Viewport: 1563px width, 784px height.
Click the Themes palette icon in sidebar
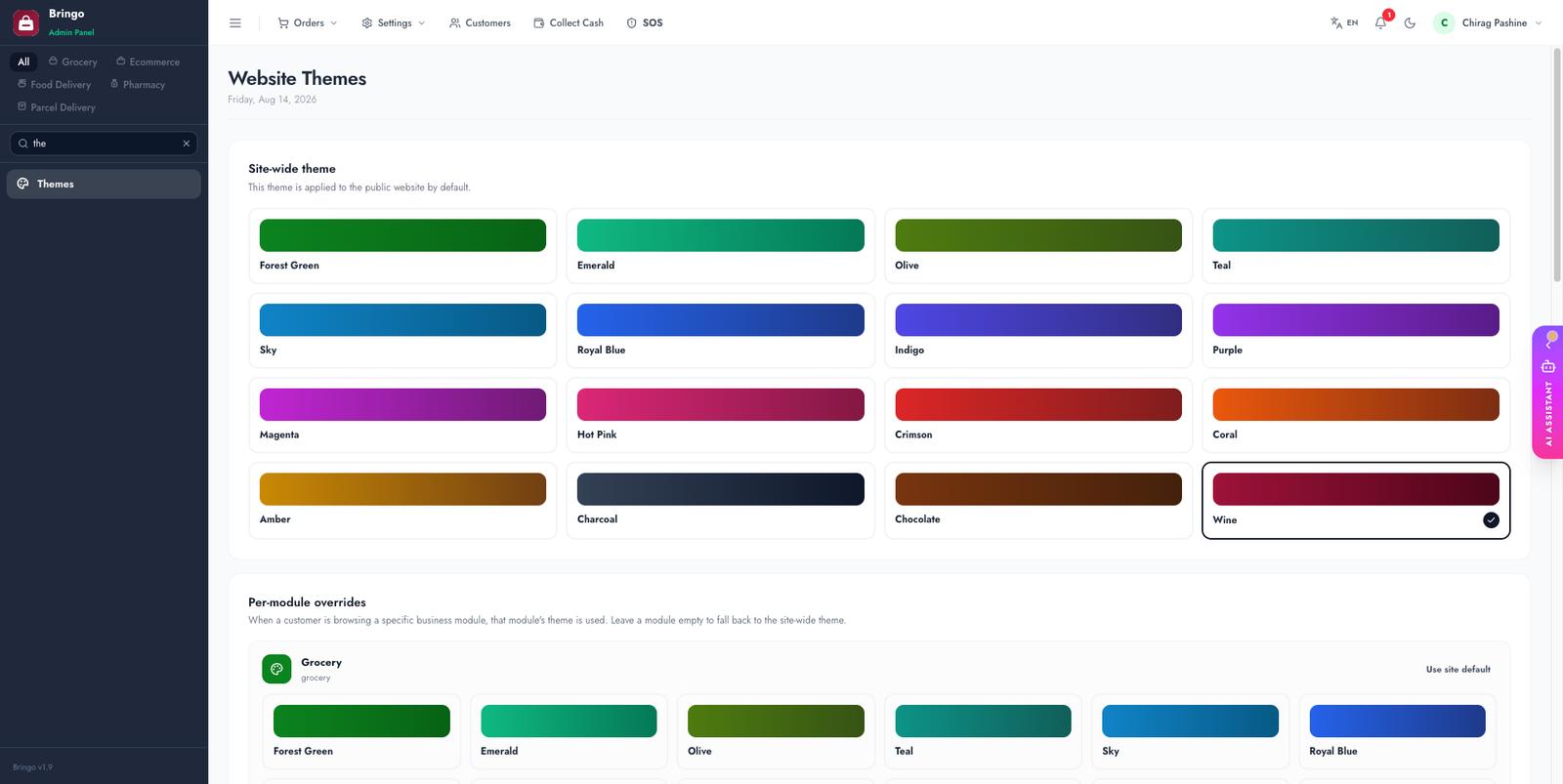23,184
